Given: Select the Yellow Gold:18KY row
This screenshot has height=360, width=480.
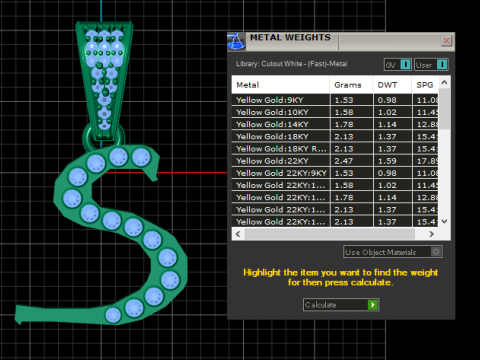Looking at the screenshot, I should 335,136.
